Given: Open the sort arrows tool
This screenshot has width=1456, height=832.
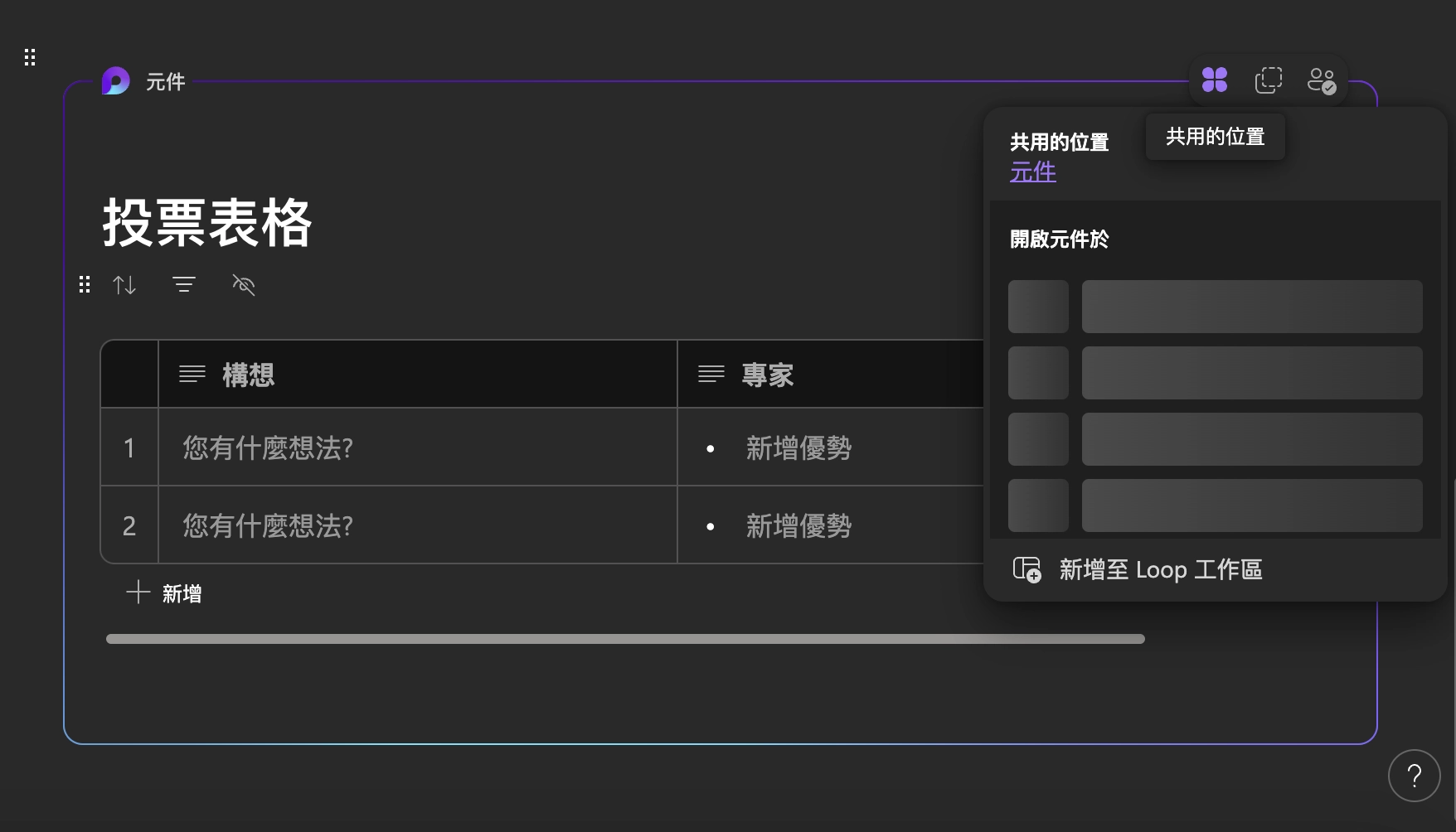Looking at the screenshot, I should coord(124,285).
